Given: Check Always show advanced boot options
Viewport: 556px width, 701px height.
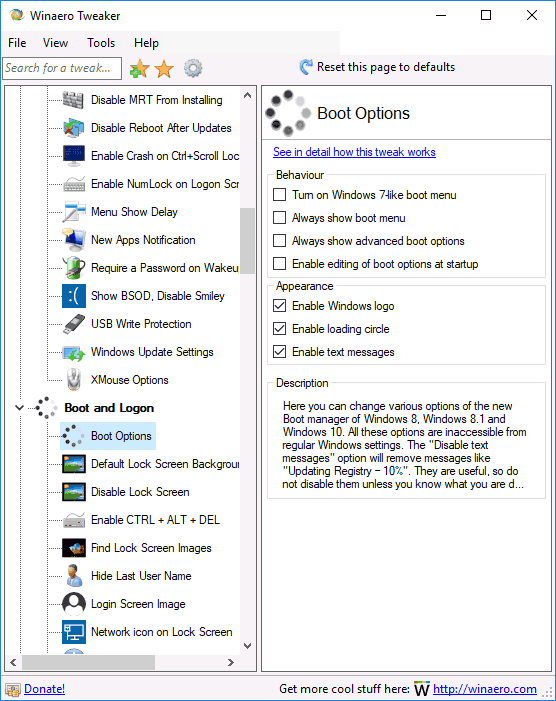Looking at the screenshot, I should pos(279,241).
